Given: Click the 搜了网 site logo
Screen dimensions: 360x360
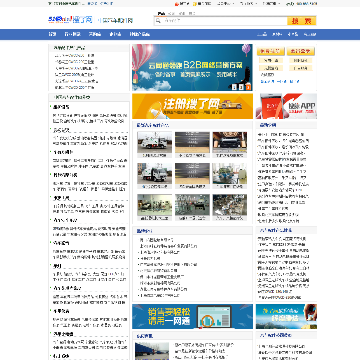Looking at the screenshot, I should [70, 20].
